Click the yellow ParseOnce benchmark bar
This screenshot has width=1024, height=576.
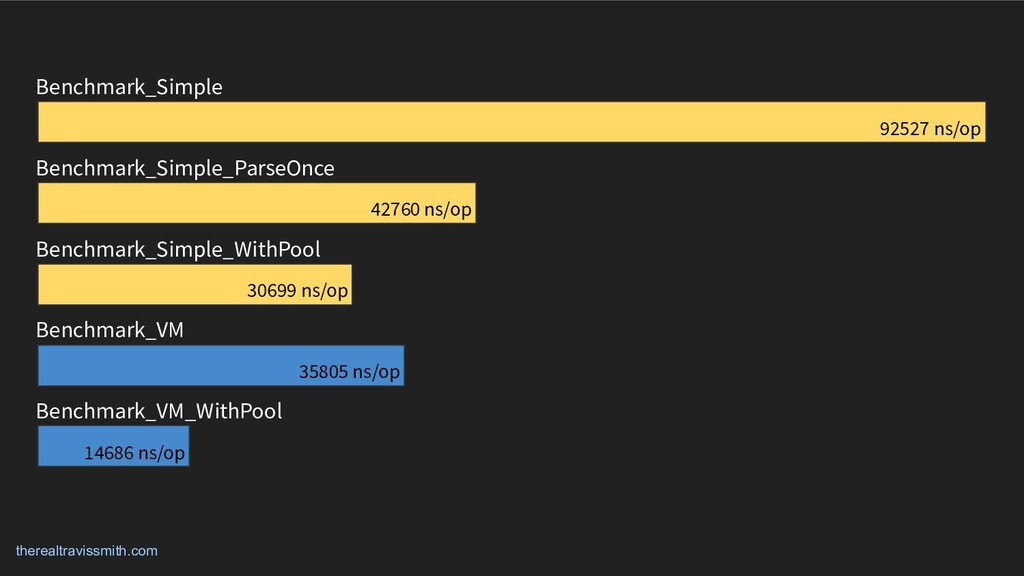coord(200,203)
